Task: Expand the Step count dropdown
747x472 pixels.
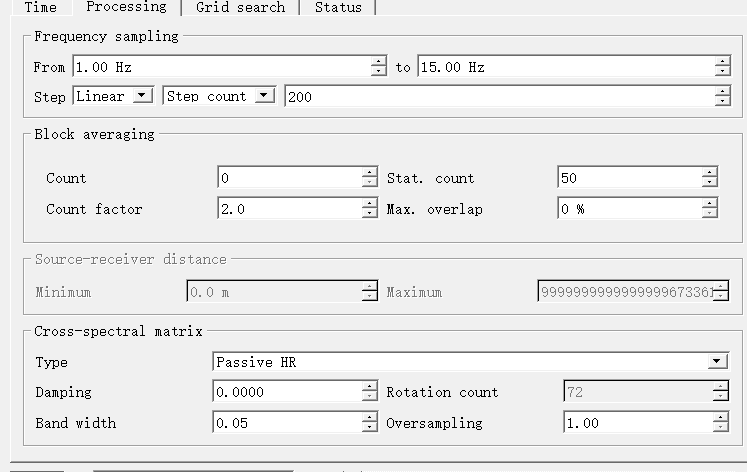Action: tap(219, 96)
